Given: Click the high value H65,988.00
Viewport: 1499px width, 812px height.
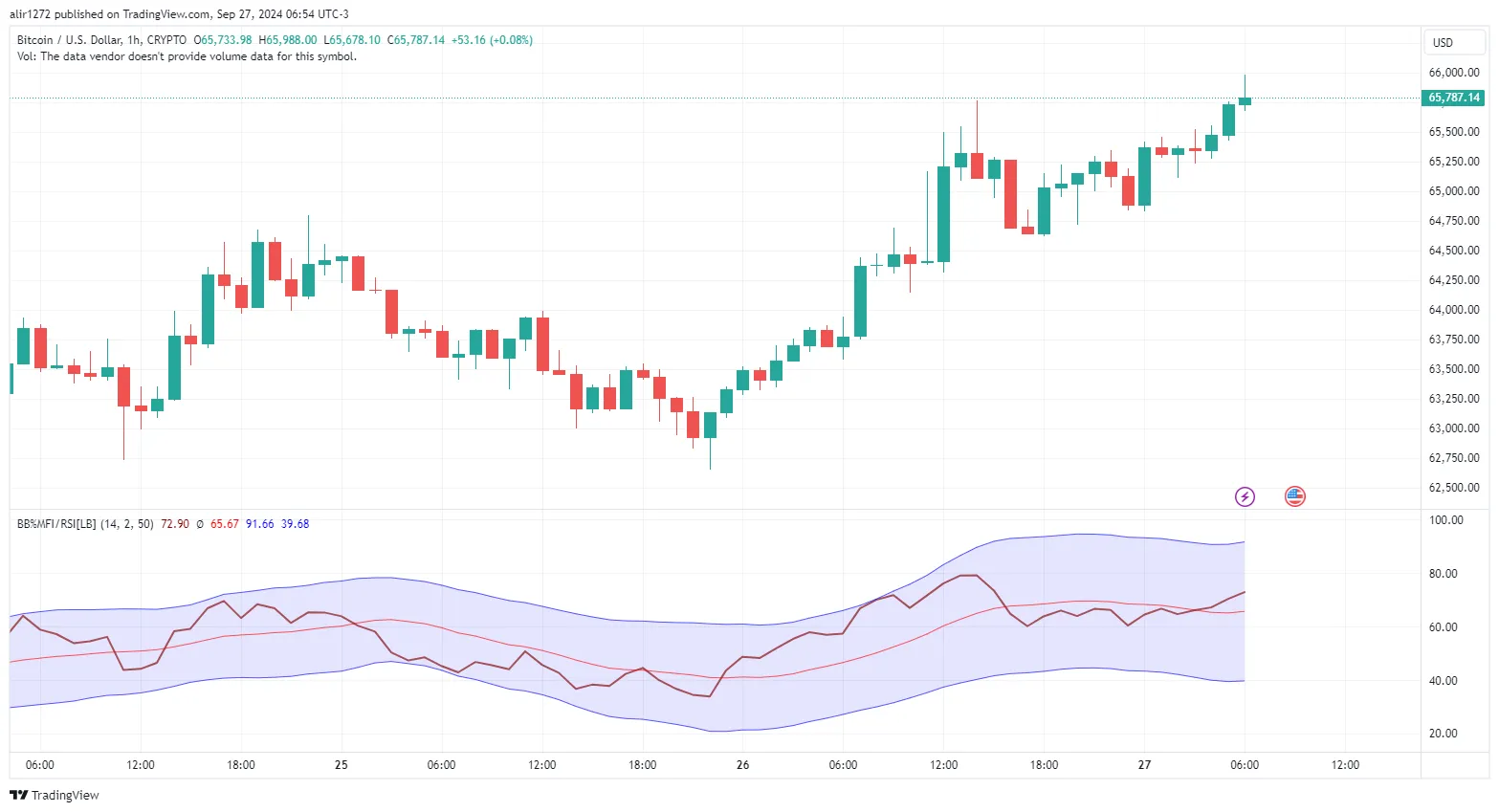Looking at the screenshot, I should [x=288, y=40].
